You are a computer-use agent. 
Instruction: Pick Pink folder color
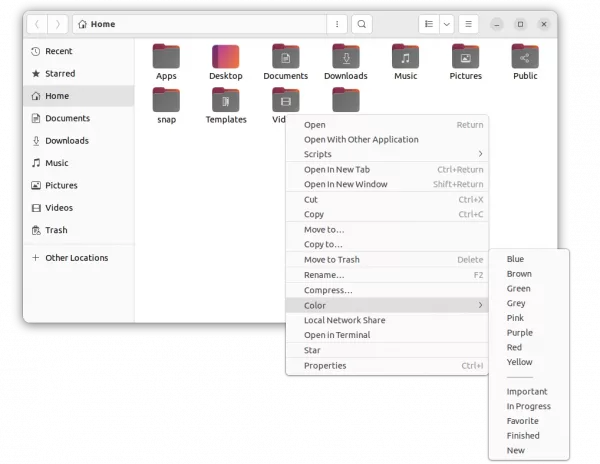[x=529, y=318]
